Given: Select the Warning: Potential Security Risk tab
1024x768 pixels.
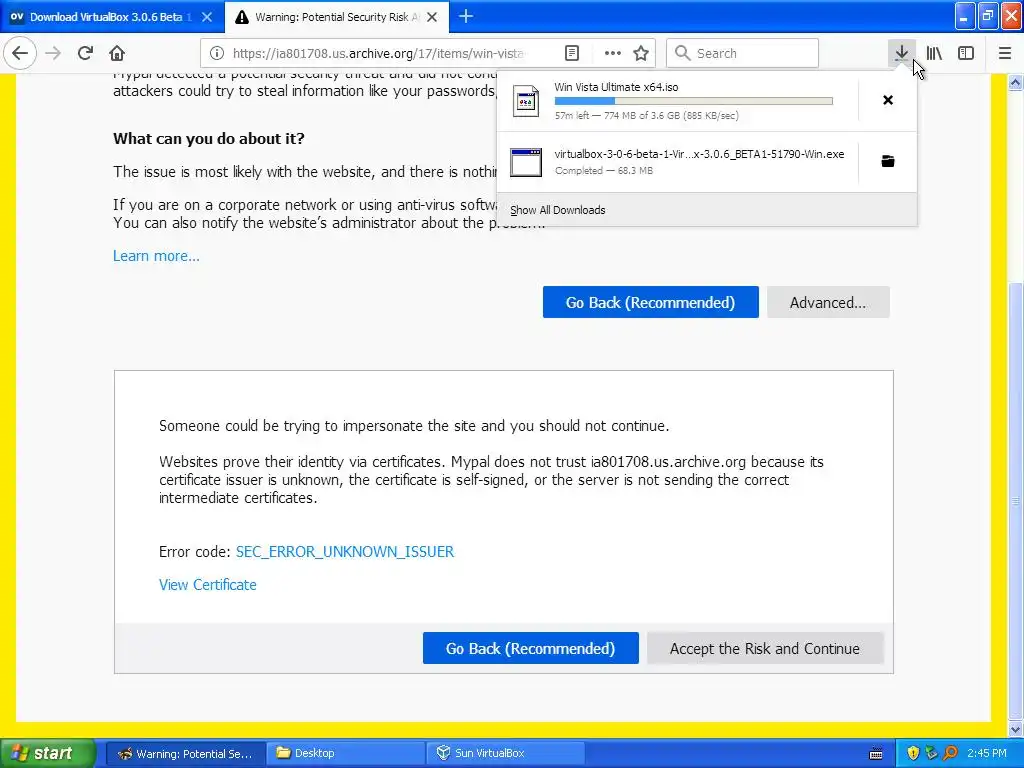Looking at the screenshot, I should 336,17.
